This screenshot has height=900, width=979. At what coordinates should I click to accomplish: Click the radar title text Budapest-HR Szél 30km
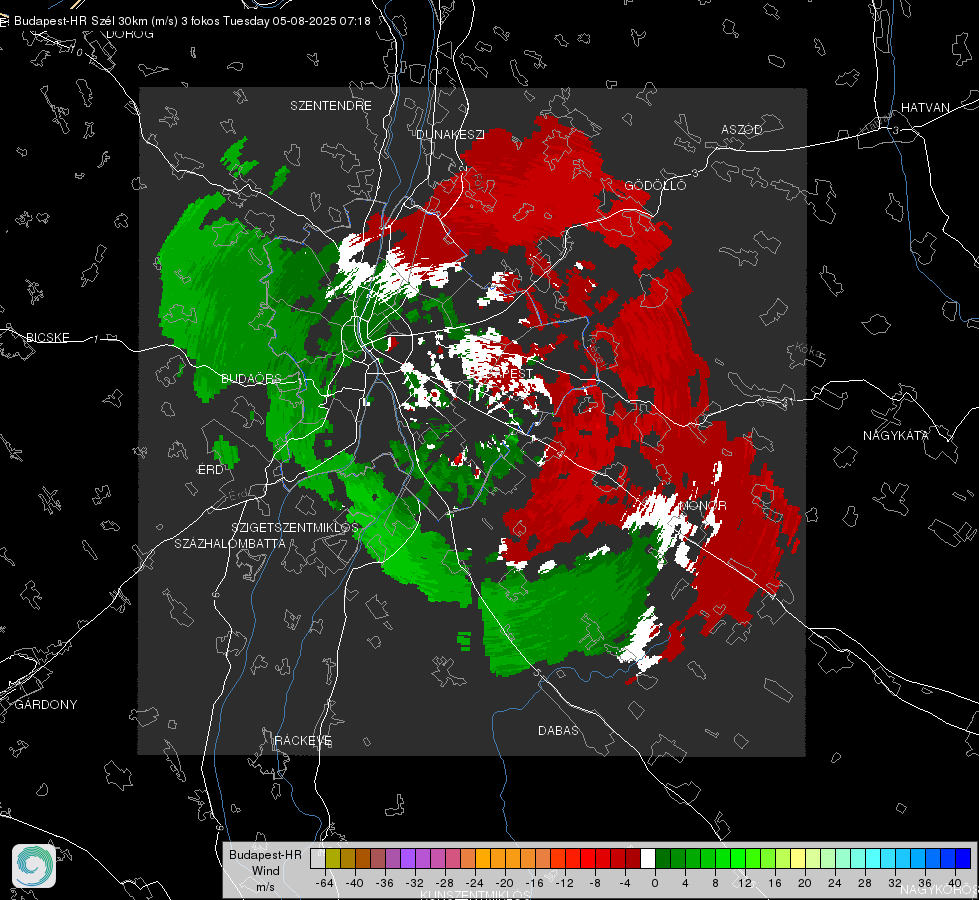tap(81, 21)
